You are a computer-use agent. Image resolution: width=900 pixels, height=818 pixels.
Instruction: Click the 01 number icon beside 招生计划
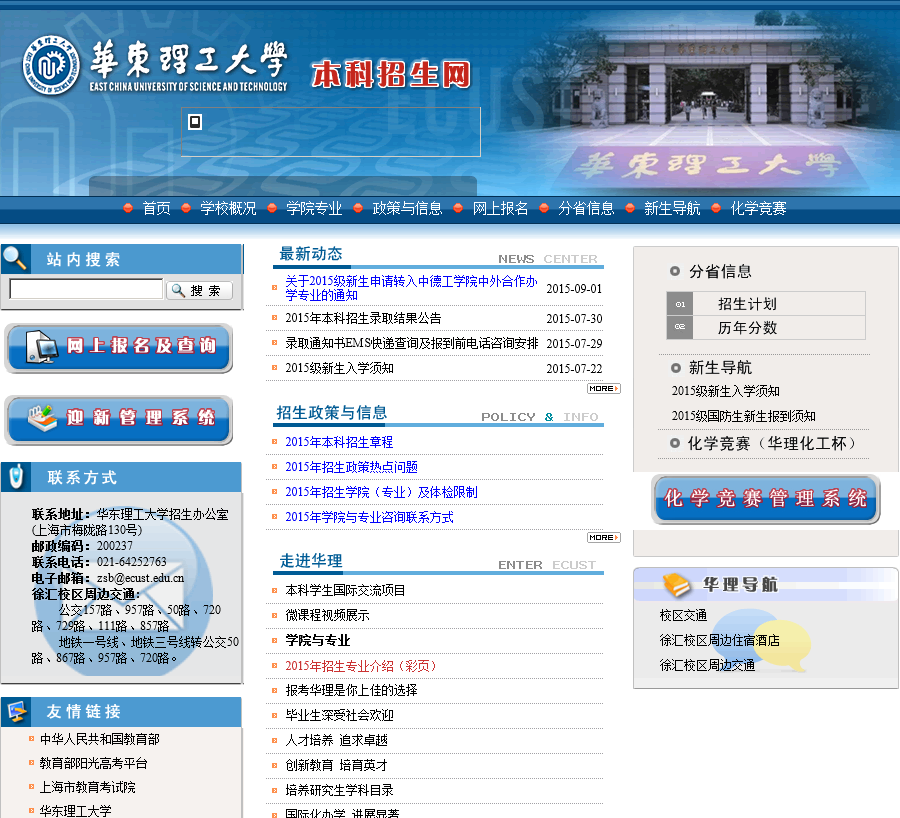click(680, 304)
